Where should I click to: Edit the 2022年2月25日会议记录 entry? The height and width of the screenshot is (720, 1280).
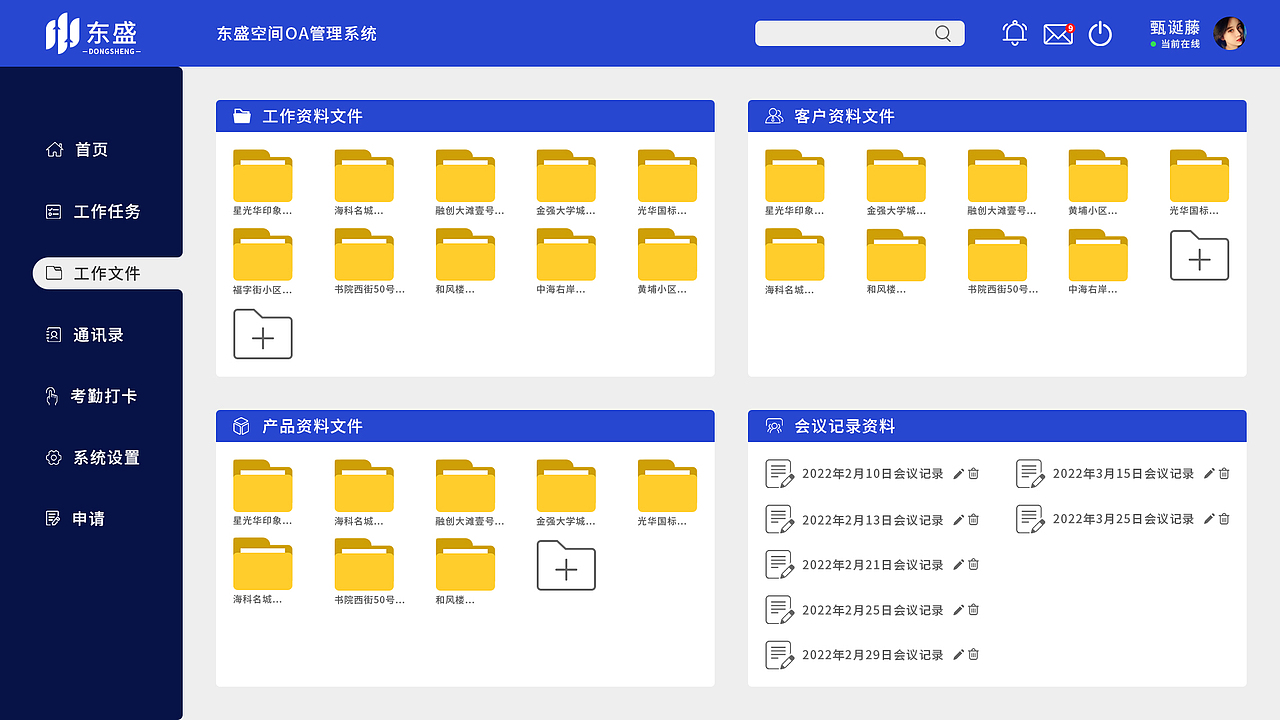click(958, 610)
